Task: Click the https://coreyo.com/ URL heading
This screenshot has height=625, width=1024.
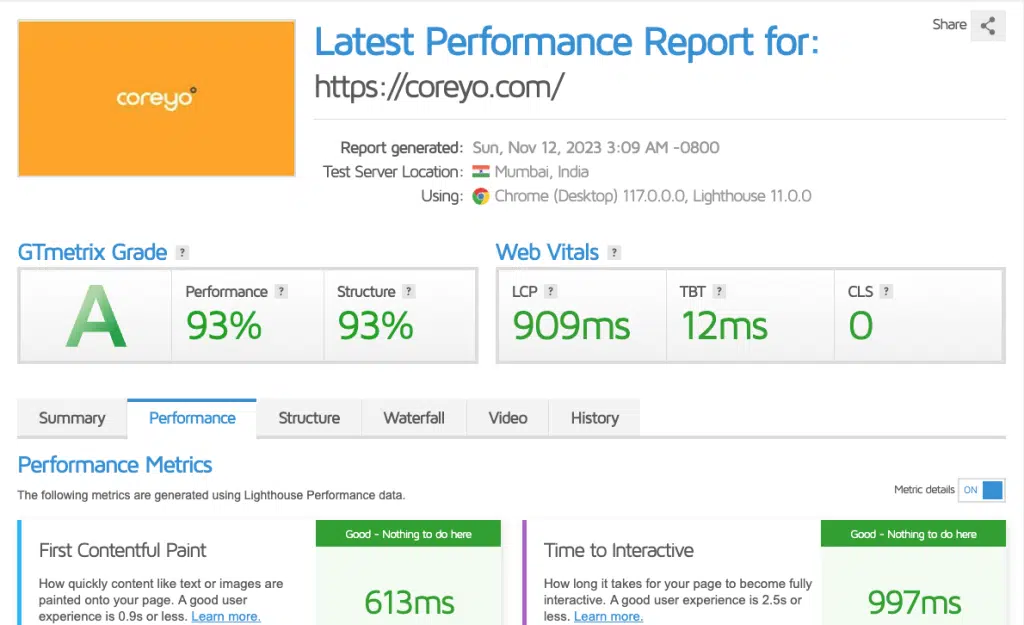Action: click(439, 87)
